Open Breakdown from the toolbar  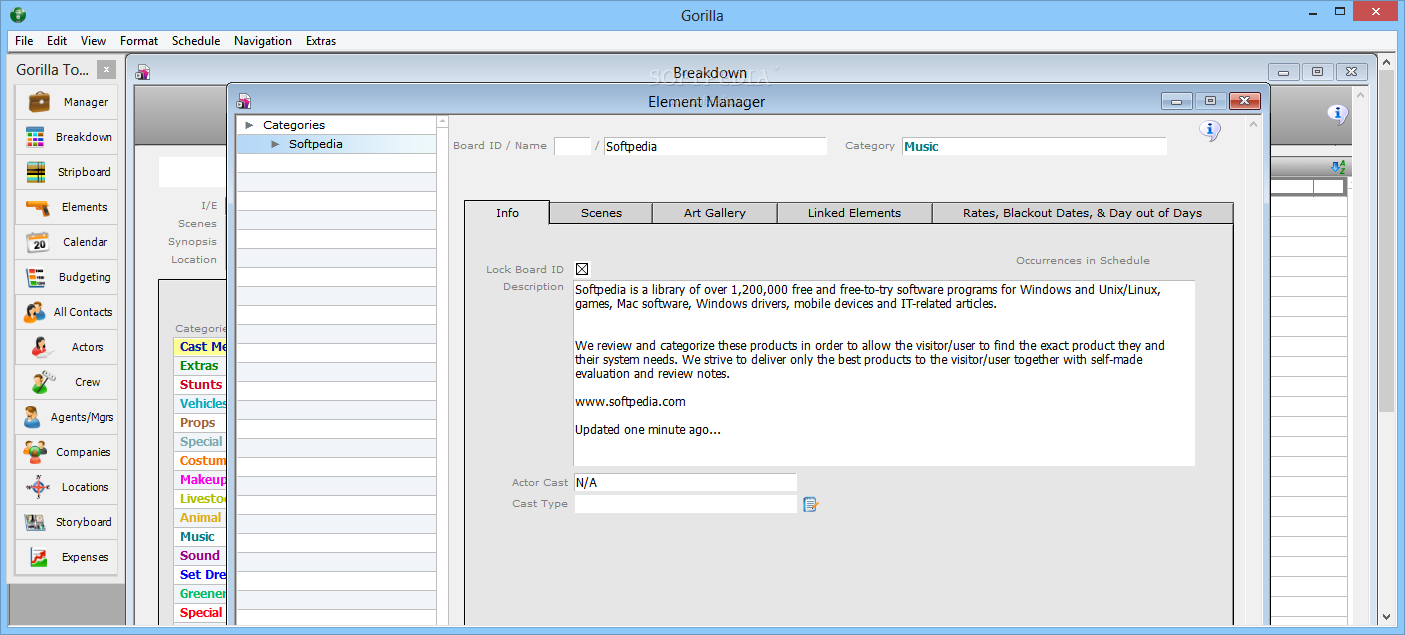tap(66, 137)
